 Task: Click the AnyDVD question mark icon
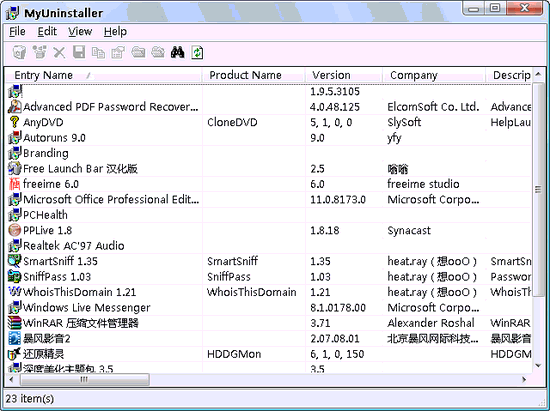point(14,122)
